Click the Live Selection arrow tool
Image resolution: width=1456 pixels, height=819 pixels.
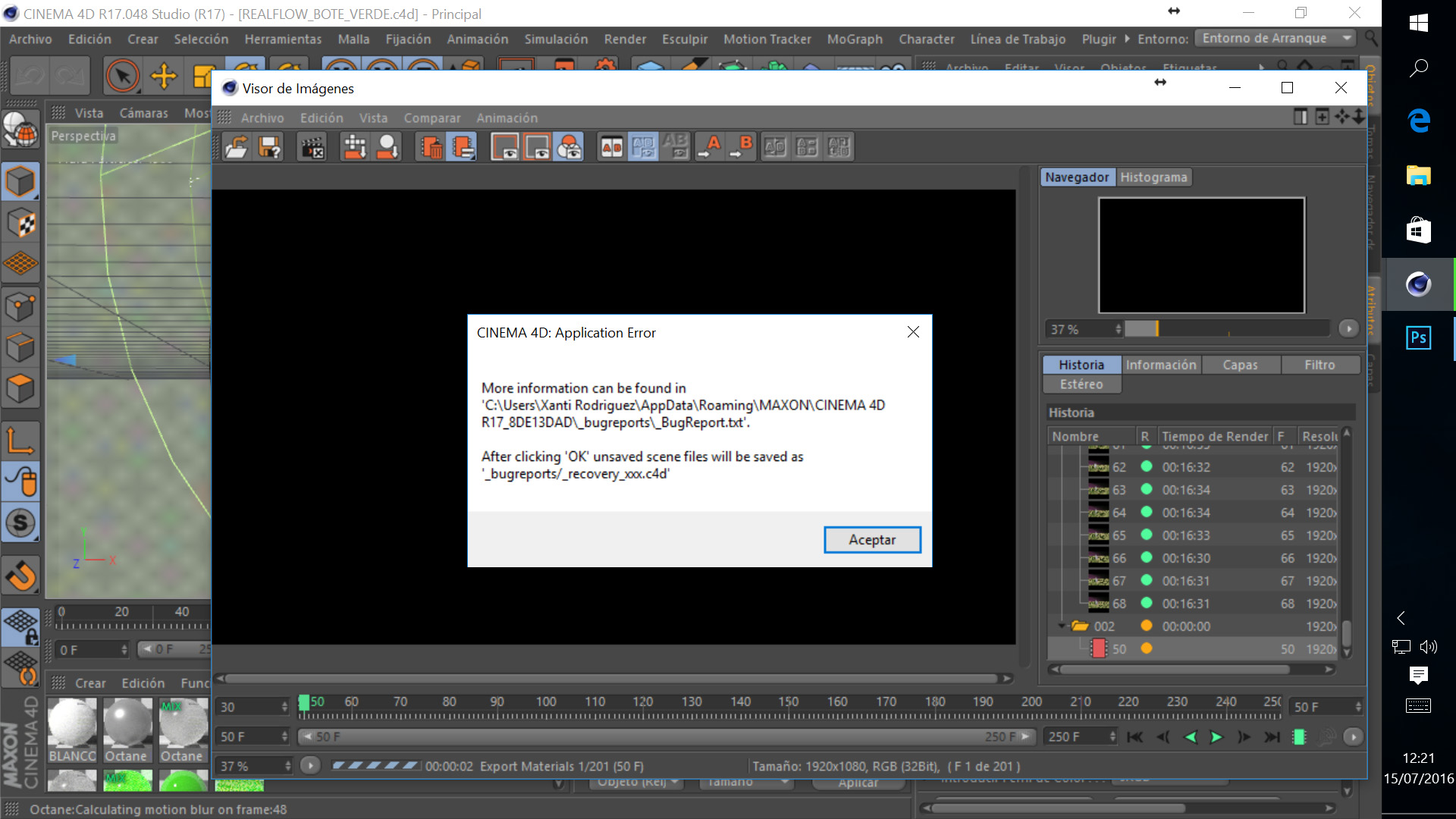[x=122, y=76]
